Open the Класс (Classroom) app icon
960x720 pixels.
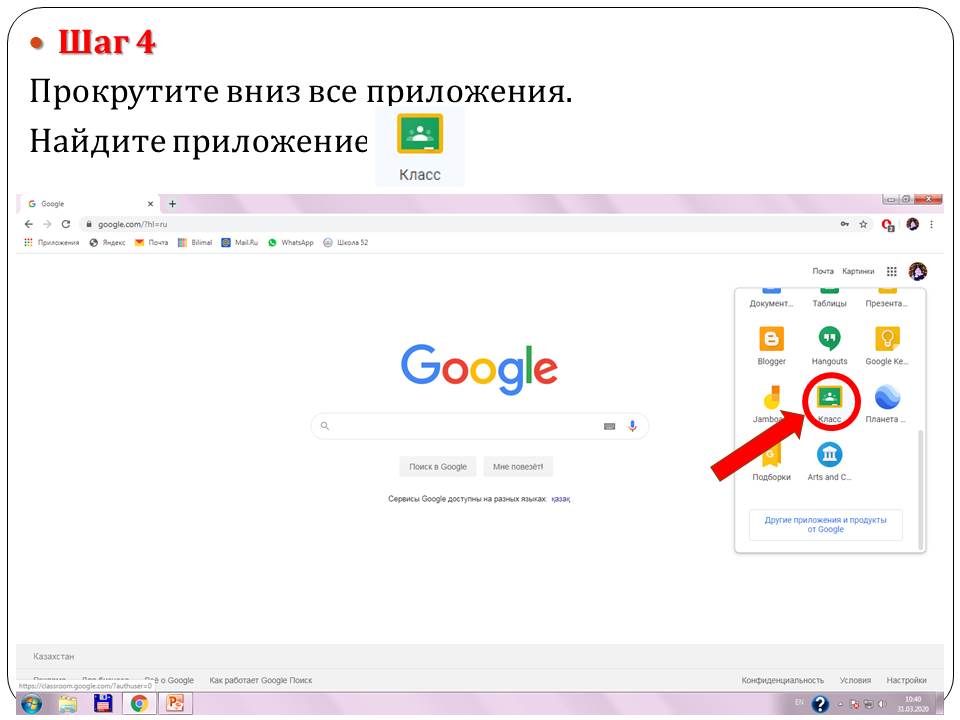[829, 397]
